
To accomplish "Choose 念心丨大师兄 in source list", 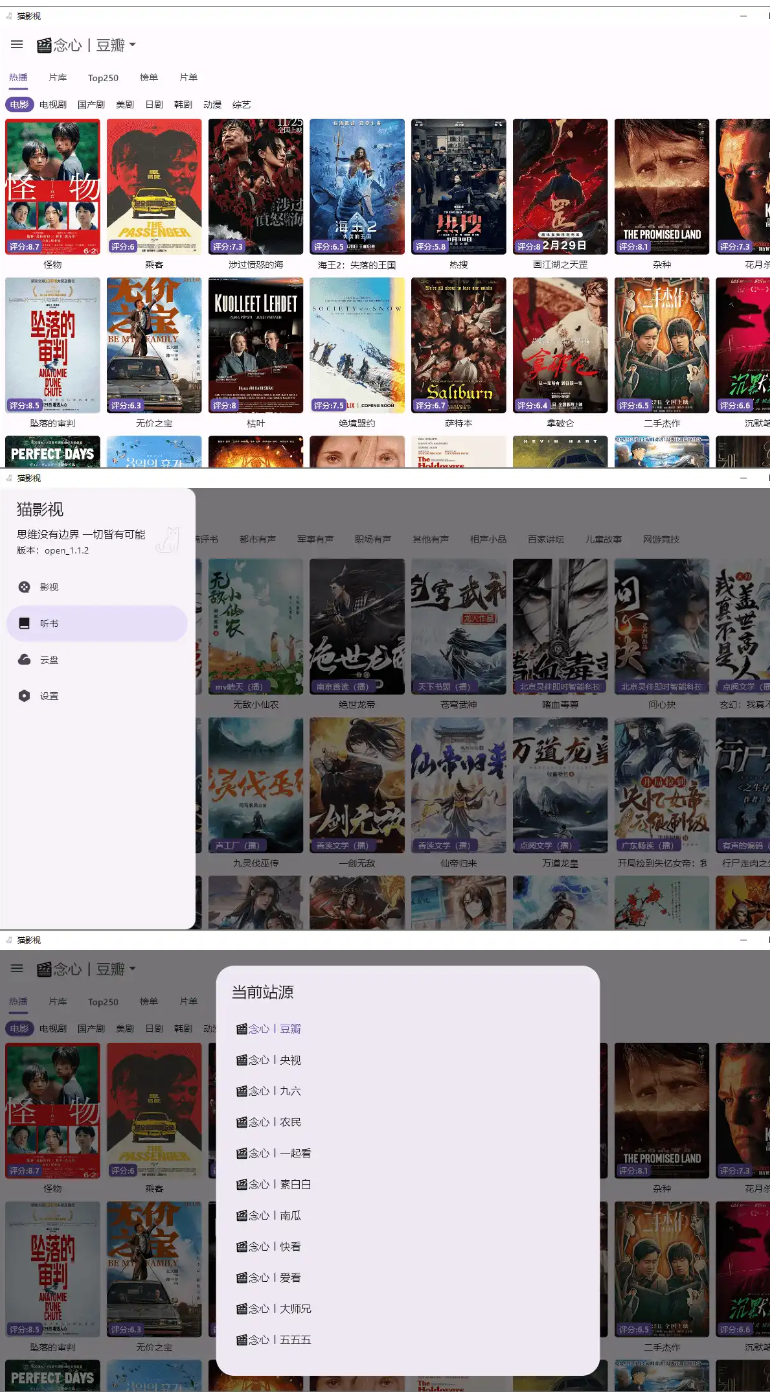I will pyautogui.click(x=273, y=1309).
